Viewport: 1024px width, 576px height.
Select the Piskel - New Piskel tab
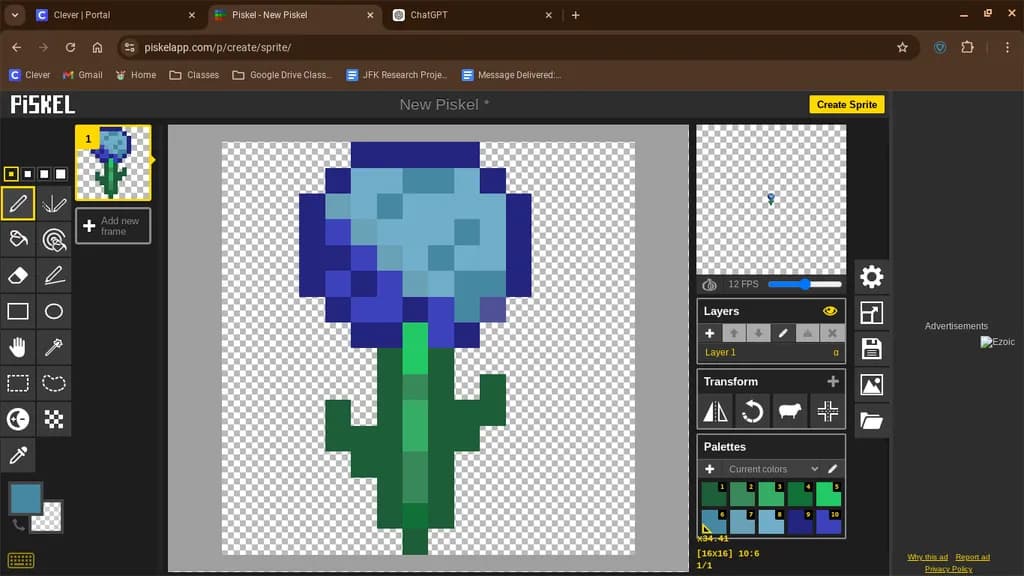tap(295, 15)
